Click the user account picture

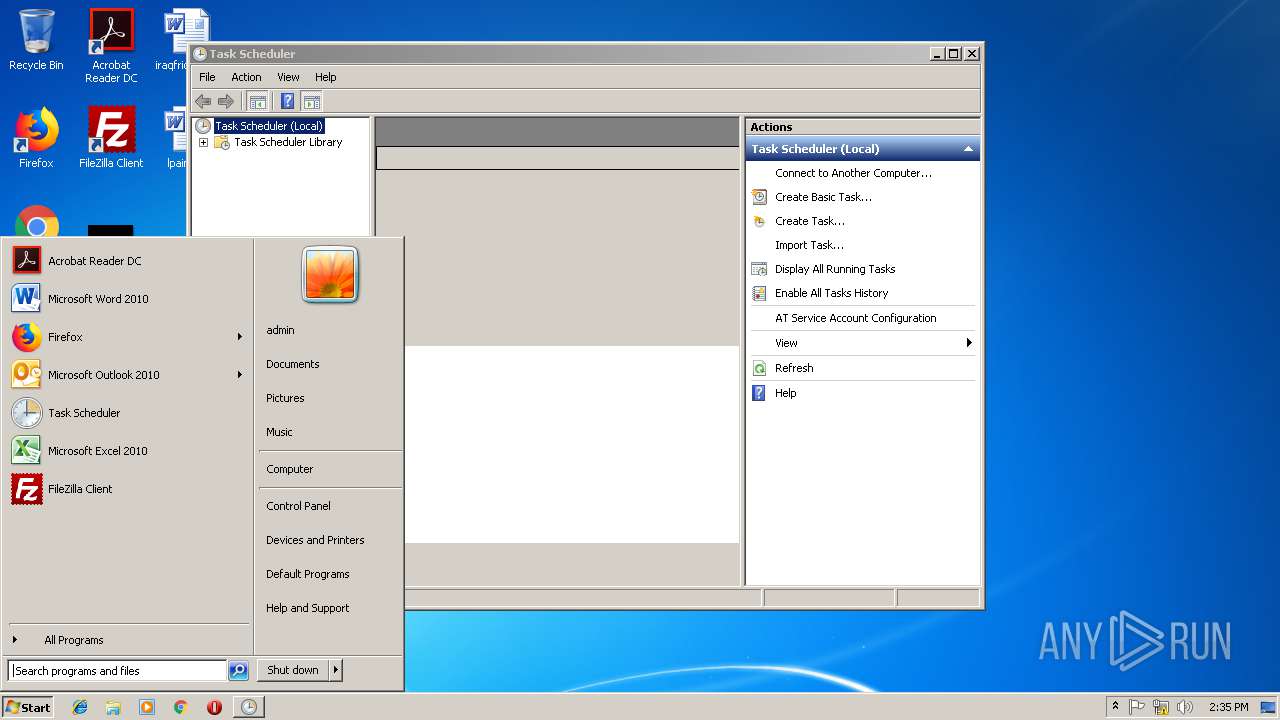point(330,274)
